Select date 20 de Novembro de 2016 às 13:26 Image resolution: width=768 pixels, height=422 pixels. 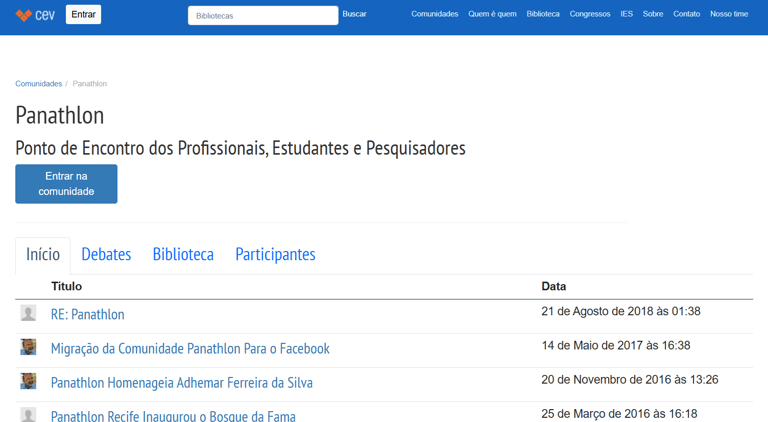tap(629, 380)
